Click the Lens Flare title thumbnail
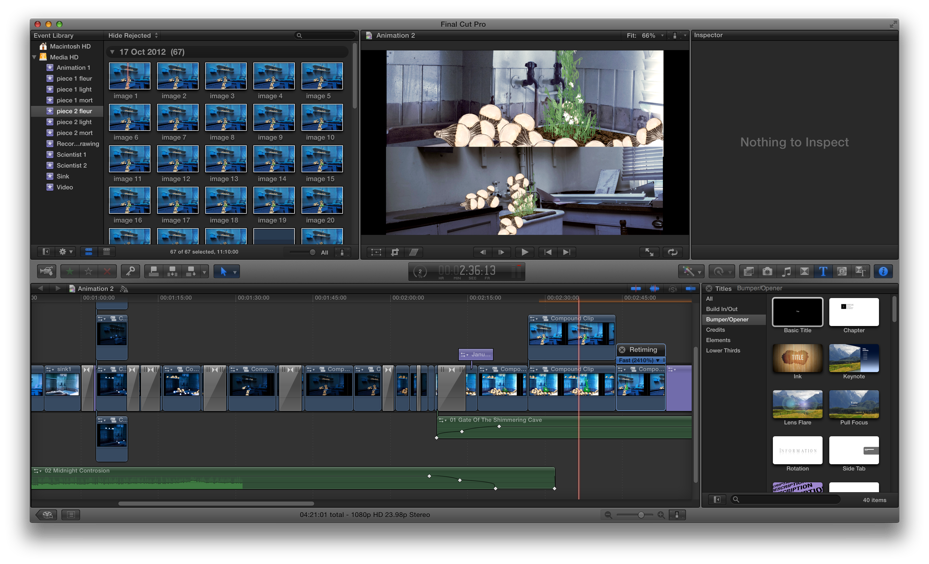 pos(797,405)
